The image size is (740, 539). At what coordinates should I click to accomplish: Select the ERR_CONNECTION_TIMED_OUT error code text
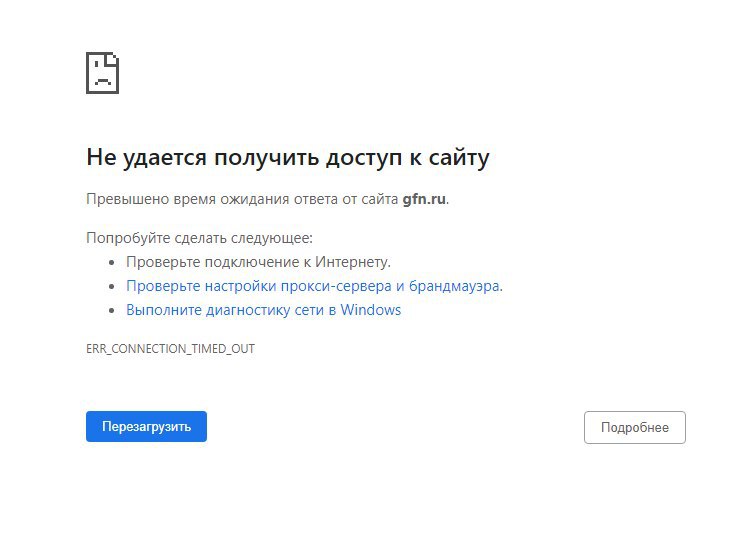click(x=170, y=349)
